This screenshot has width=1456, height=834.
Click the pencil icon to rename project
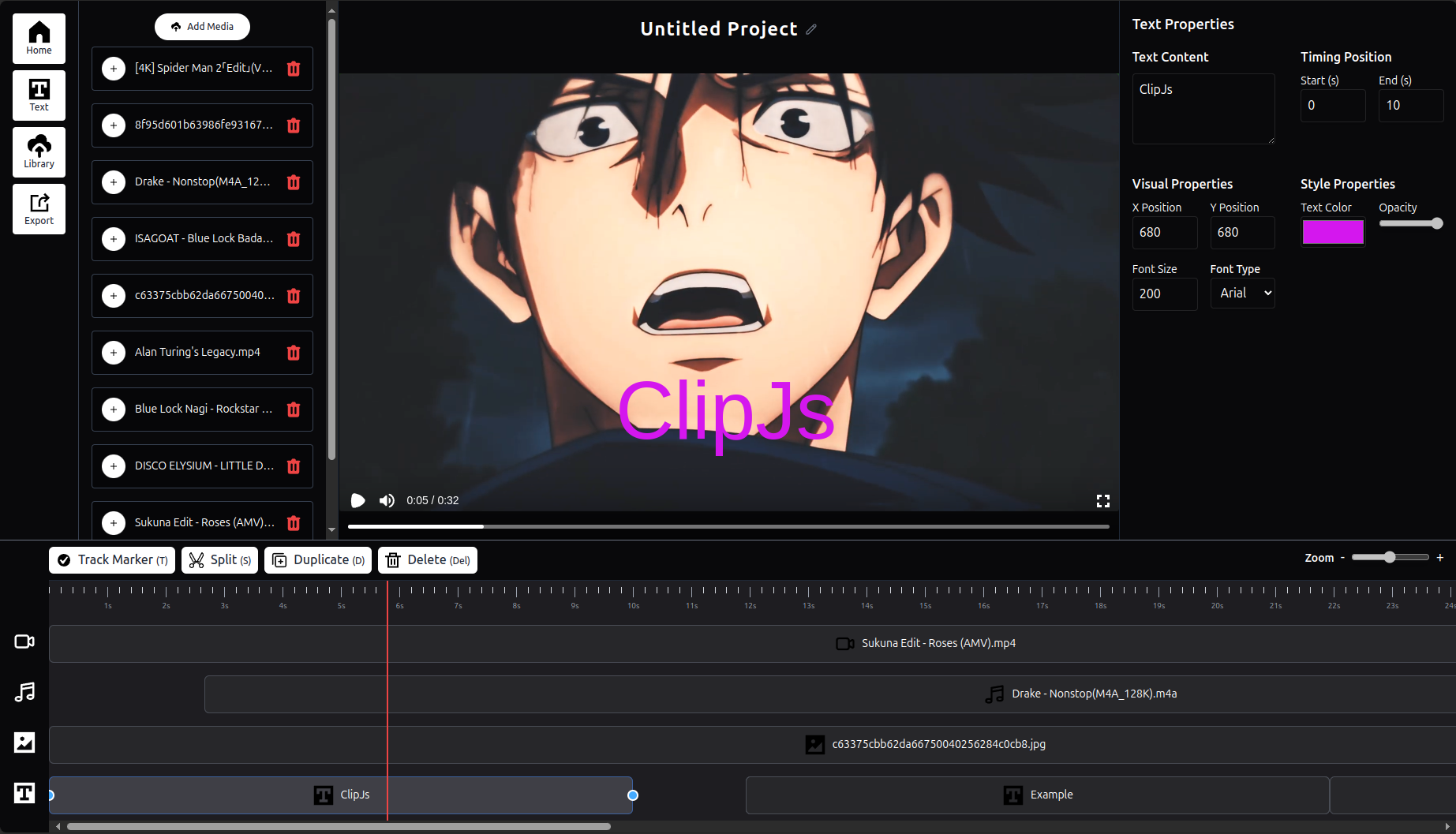[x=811, y=29]
